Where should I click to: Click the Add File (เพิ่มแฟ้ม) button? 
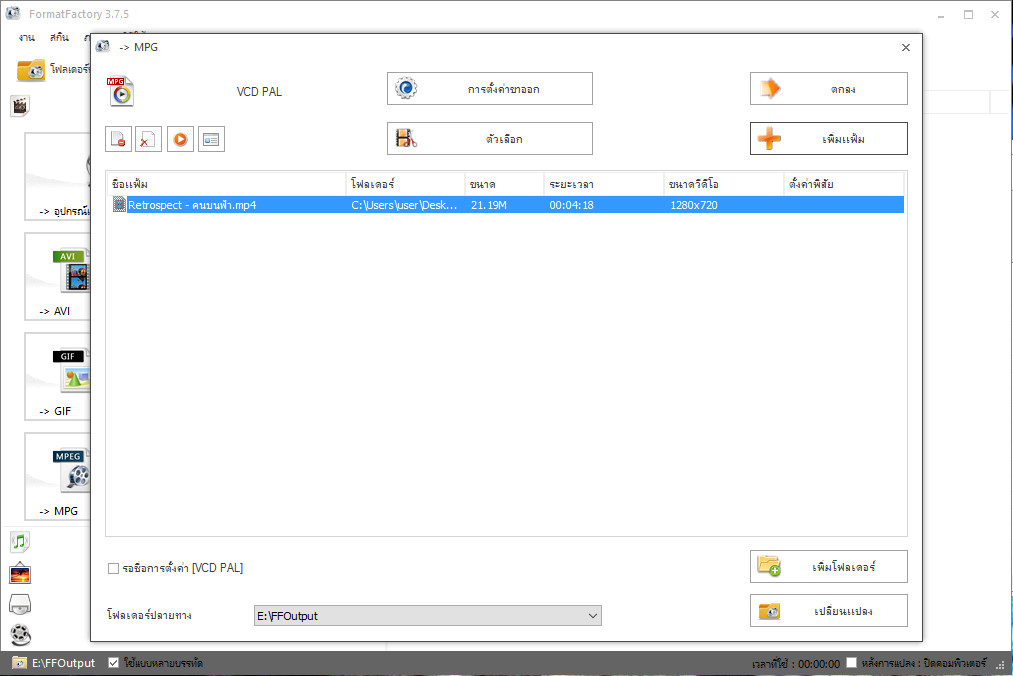tap(828, 138)
